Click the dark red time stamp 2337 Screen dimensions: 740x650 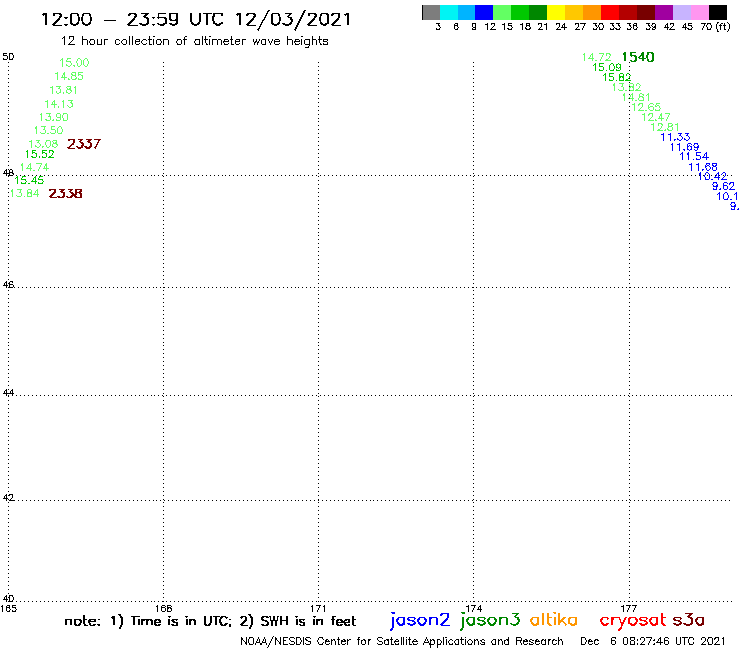pyautogui.click(x=84, y=144)
